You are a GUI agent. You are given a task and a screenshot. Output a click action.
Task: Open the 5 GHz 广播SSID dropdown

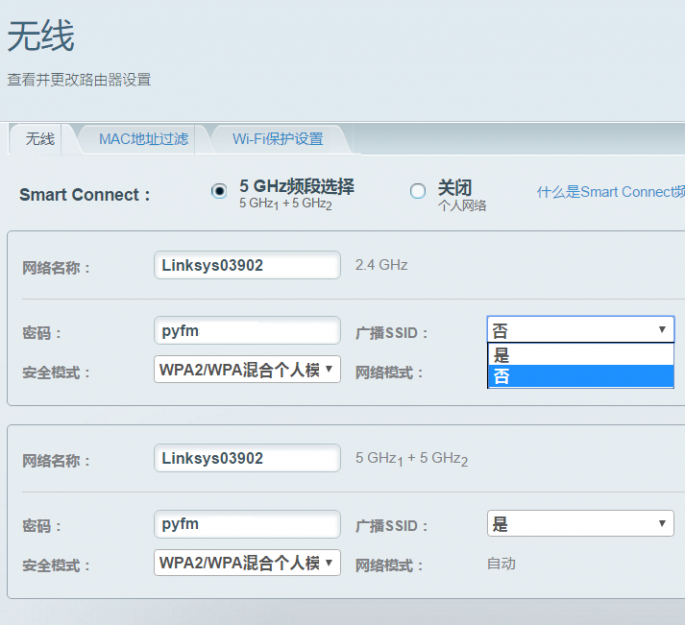(581, 523)
